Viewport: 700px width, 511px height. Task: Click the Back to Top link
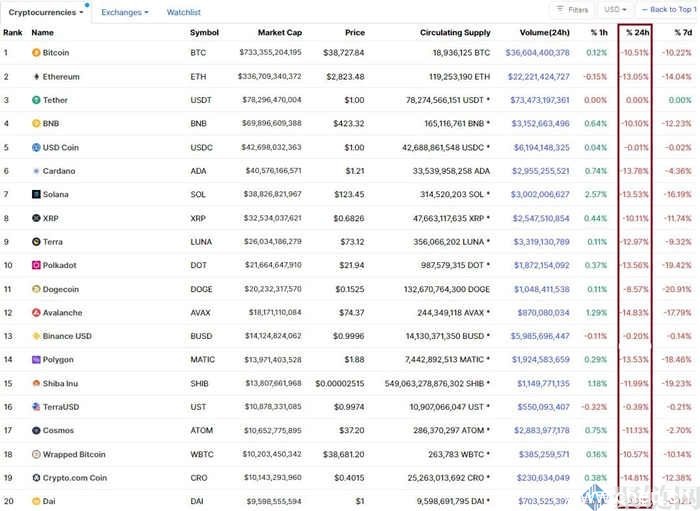[x=670, y=10]
